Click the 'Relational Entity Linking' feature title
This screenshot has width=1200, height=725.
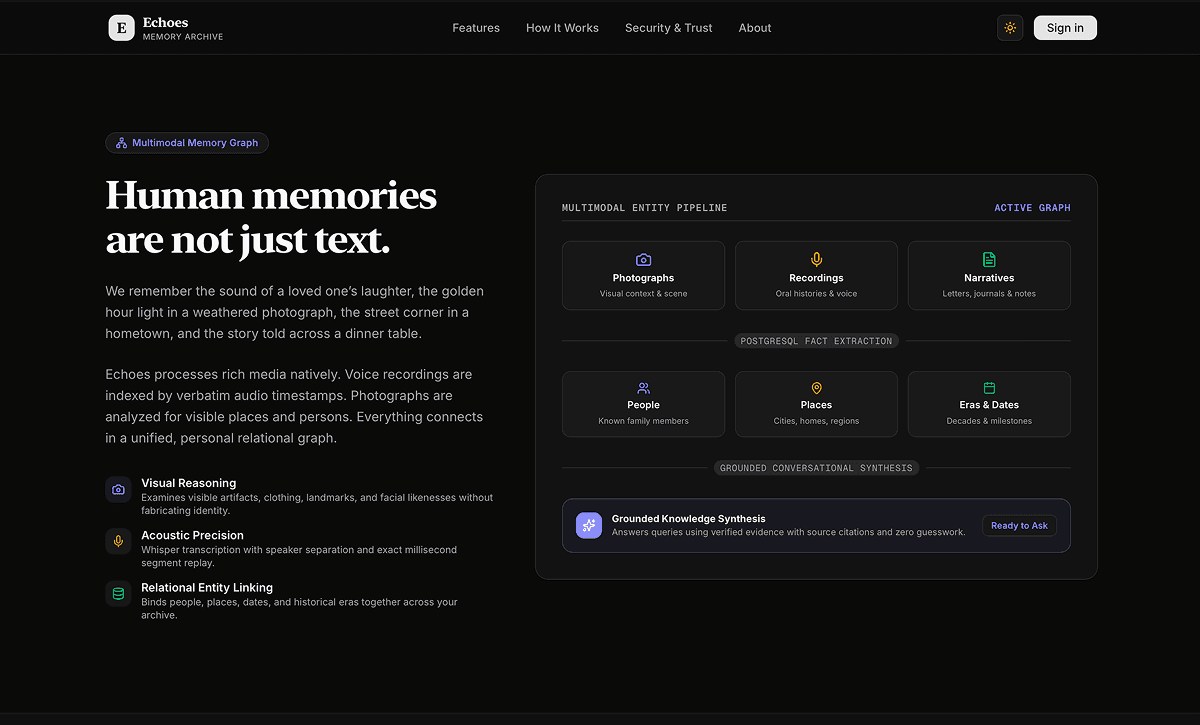coord(207,587)
